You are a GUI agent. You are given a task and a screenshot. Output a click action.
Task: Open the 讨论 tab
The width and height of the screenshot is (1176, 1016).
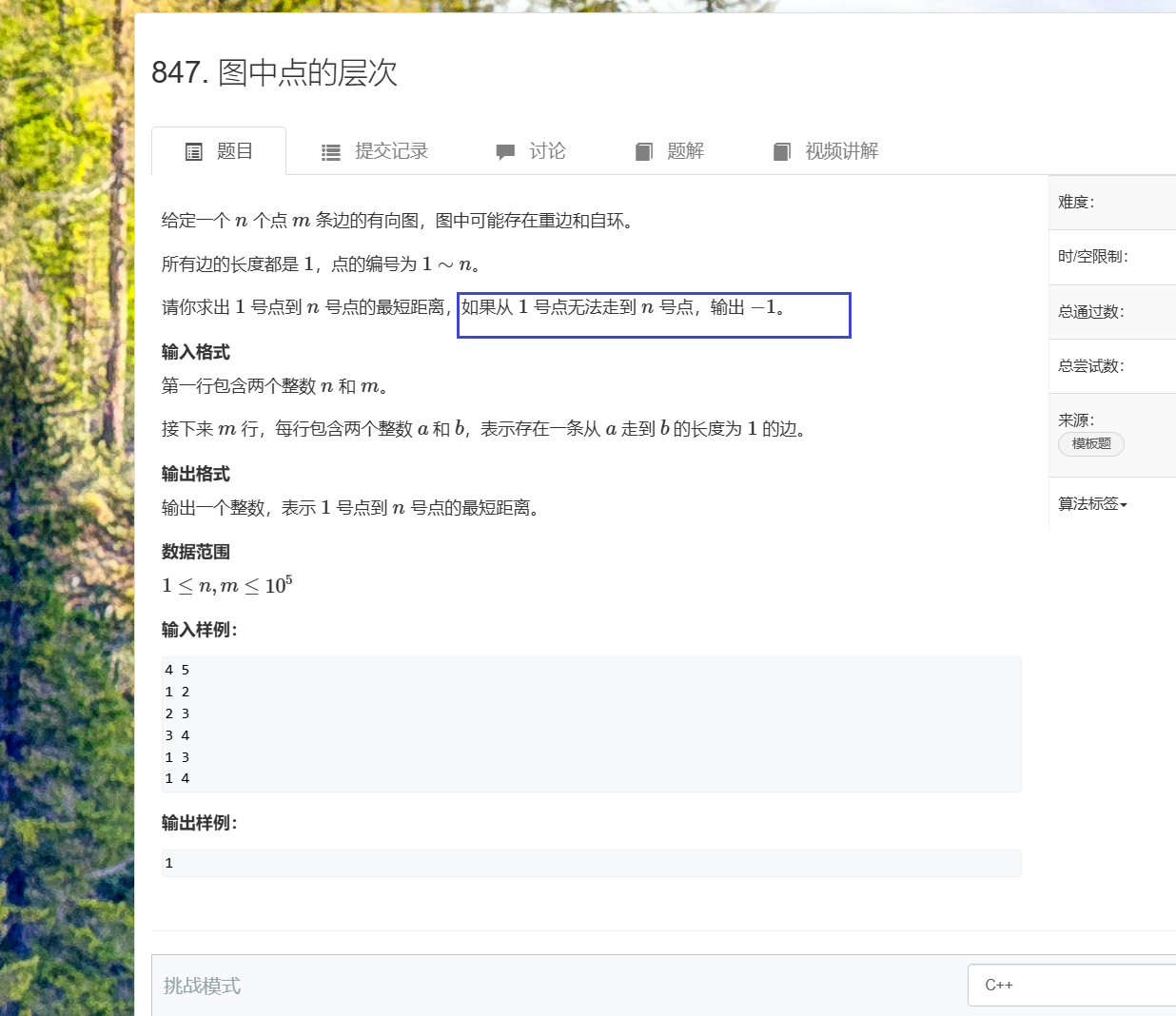pos(530,151)
